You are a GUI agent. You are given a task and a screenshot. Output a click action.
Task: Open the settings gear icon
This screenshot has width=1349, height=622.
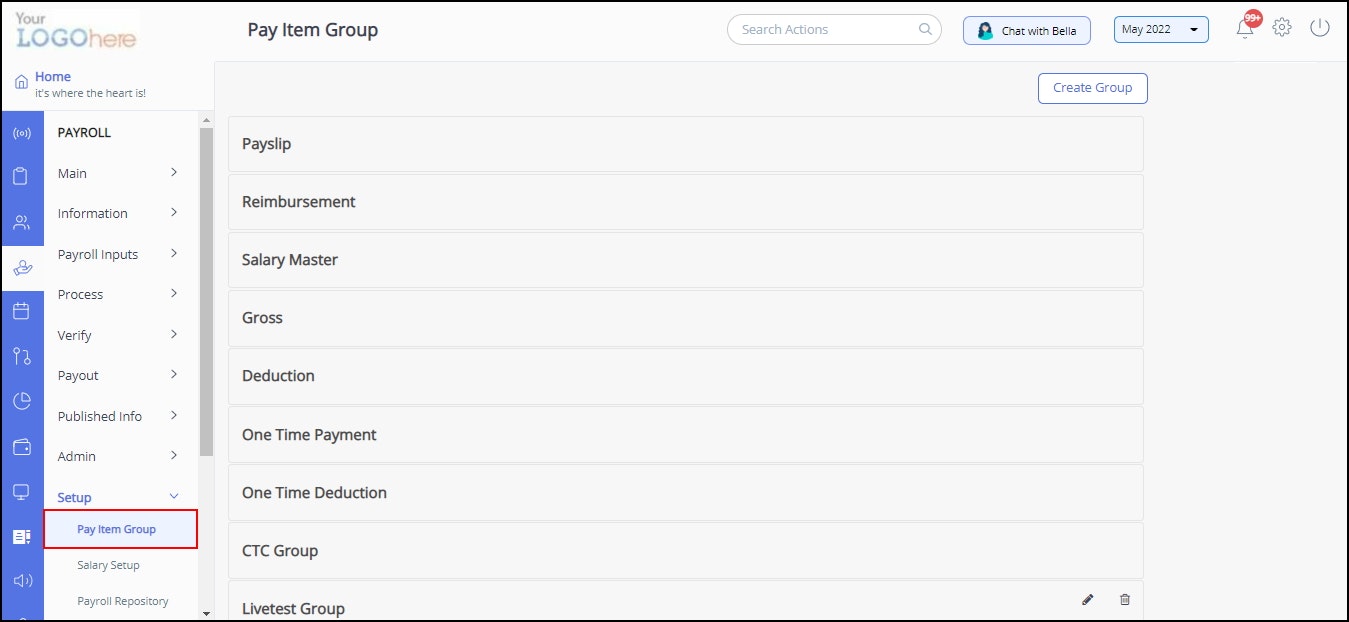click(1282, 27)
